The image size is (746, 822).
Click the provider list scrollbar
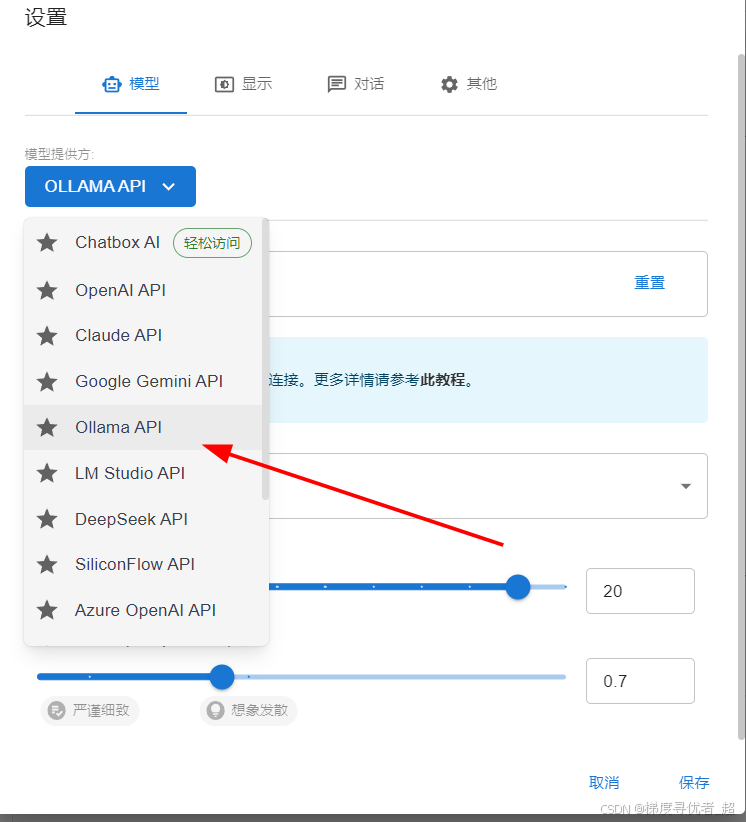point(265,359)
